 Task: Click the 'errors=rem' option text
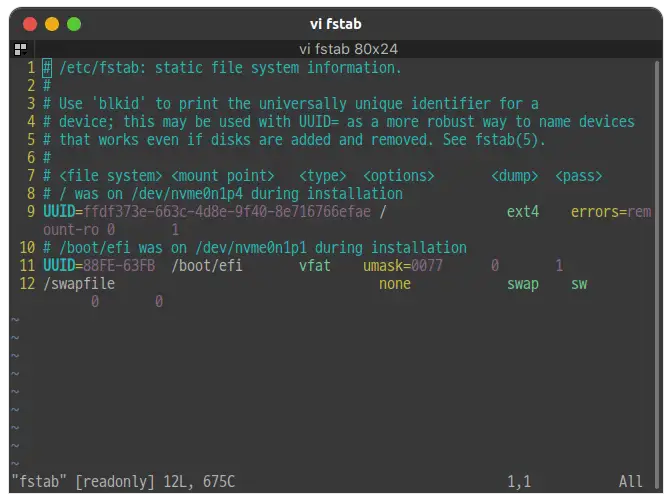(611, 212)
